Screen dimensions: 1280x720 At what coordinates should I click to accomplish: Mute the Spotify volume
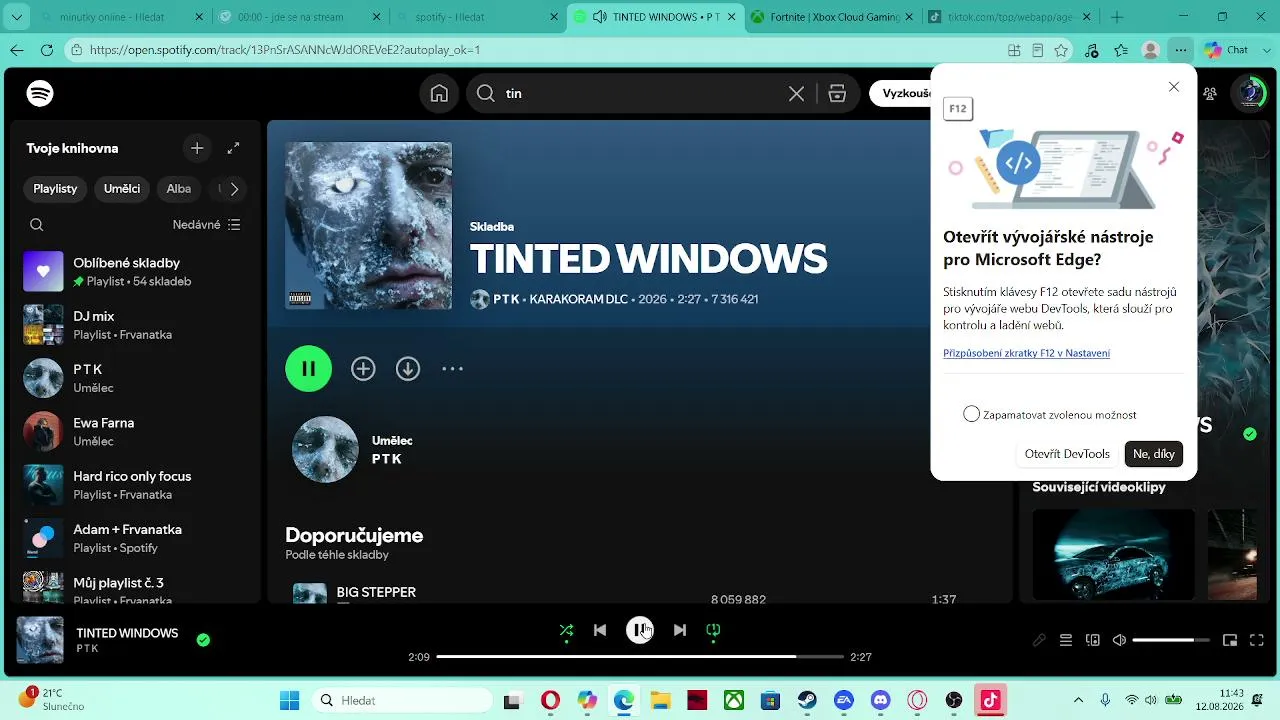coord(1119,640)
